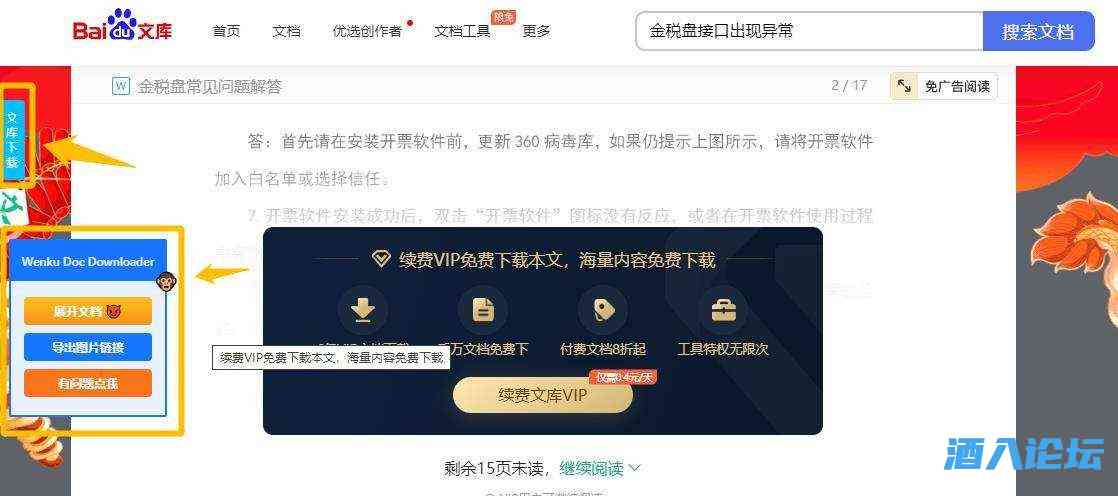Open the 文档工具 navigation item
This screenshot has width=1118, height=496.
click(x=463, y=31)
